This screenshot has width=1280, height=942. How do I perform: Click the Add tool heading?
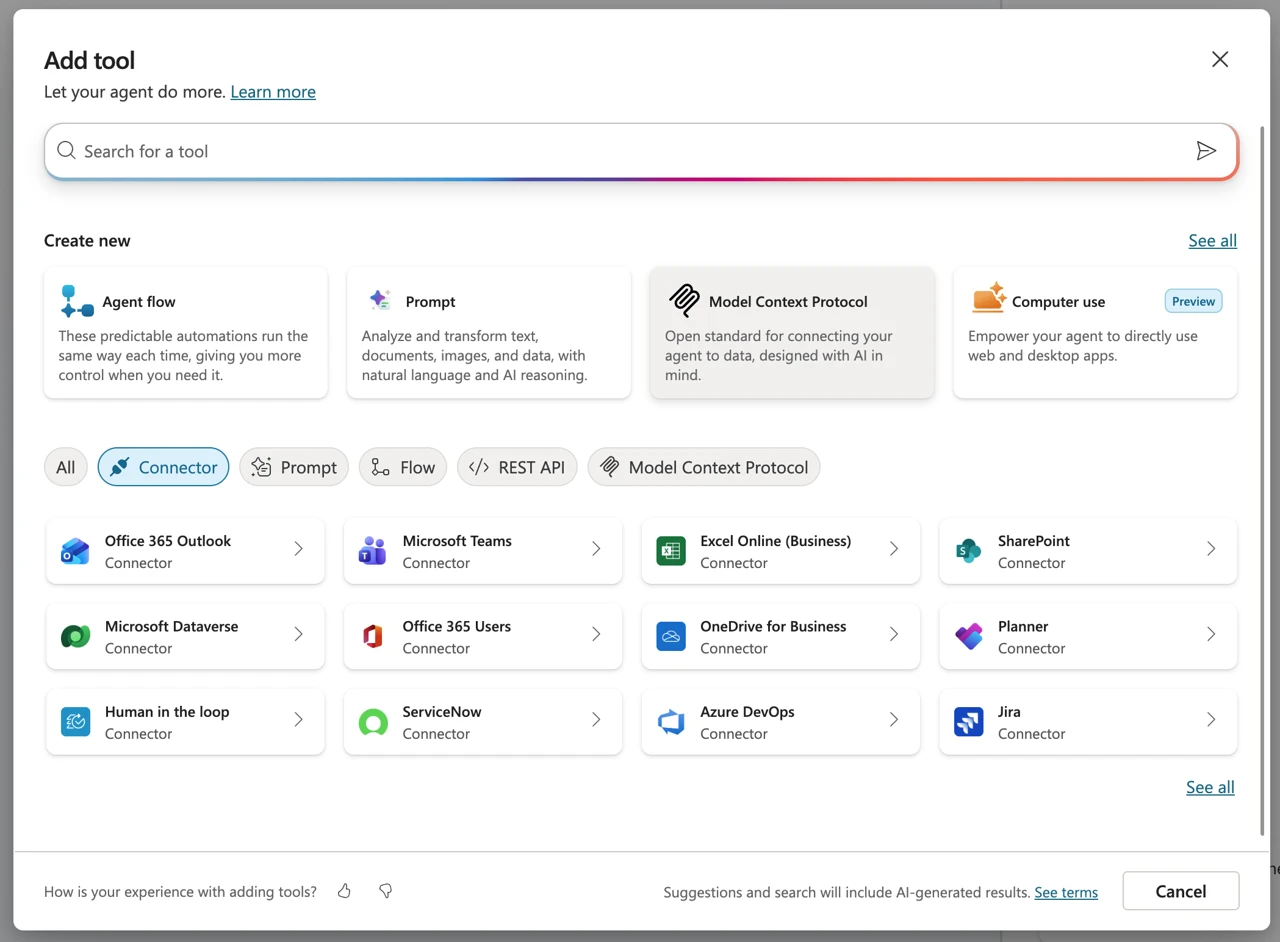point(89,60)
